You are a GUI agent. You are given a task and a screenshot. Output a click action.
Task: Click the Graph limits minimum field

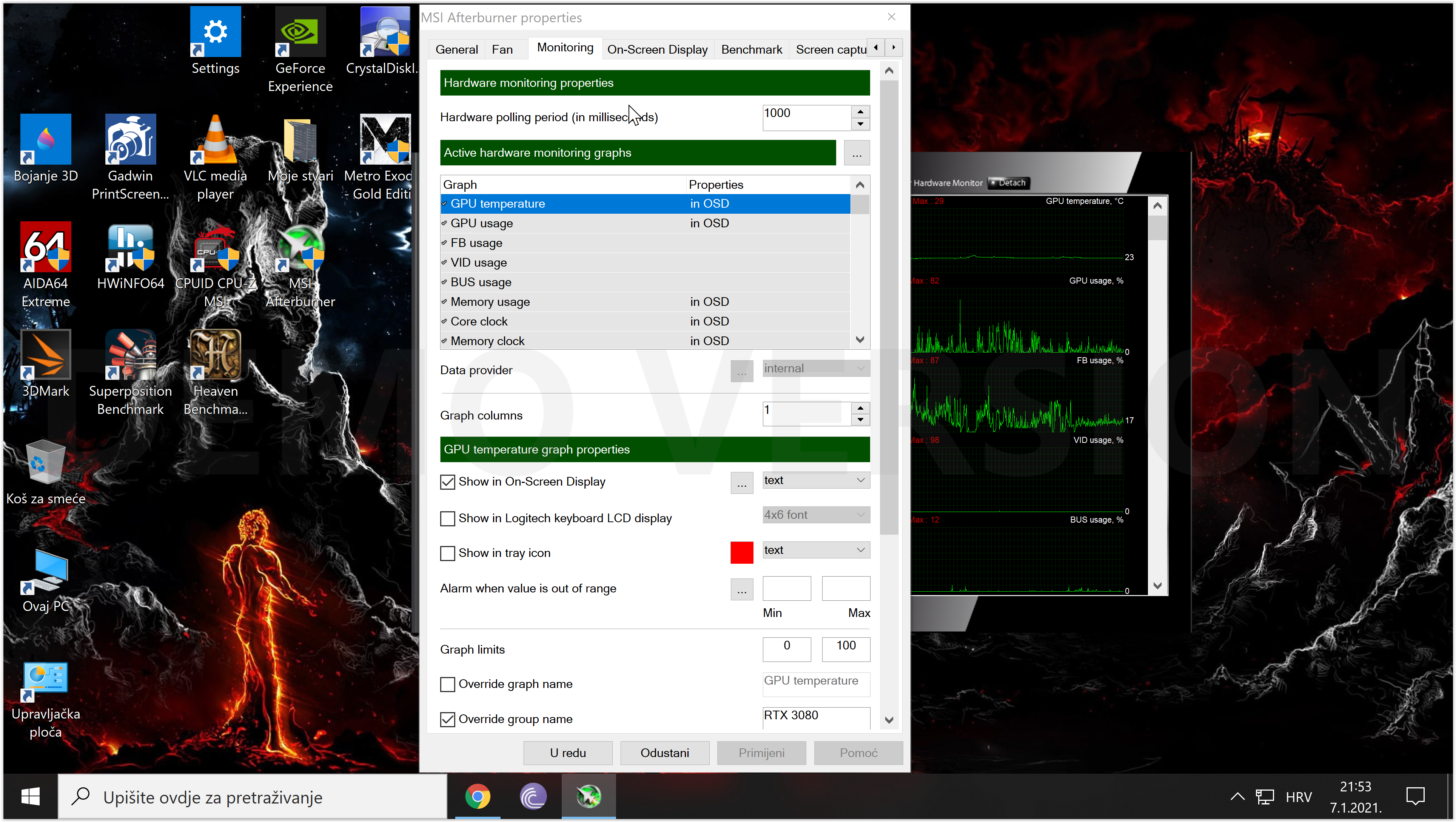[x=786, y=649]
